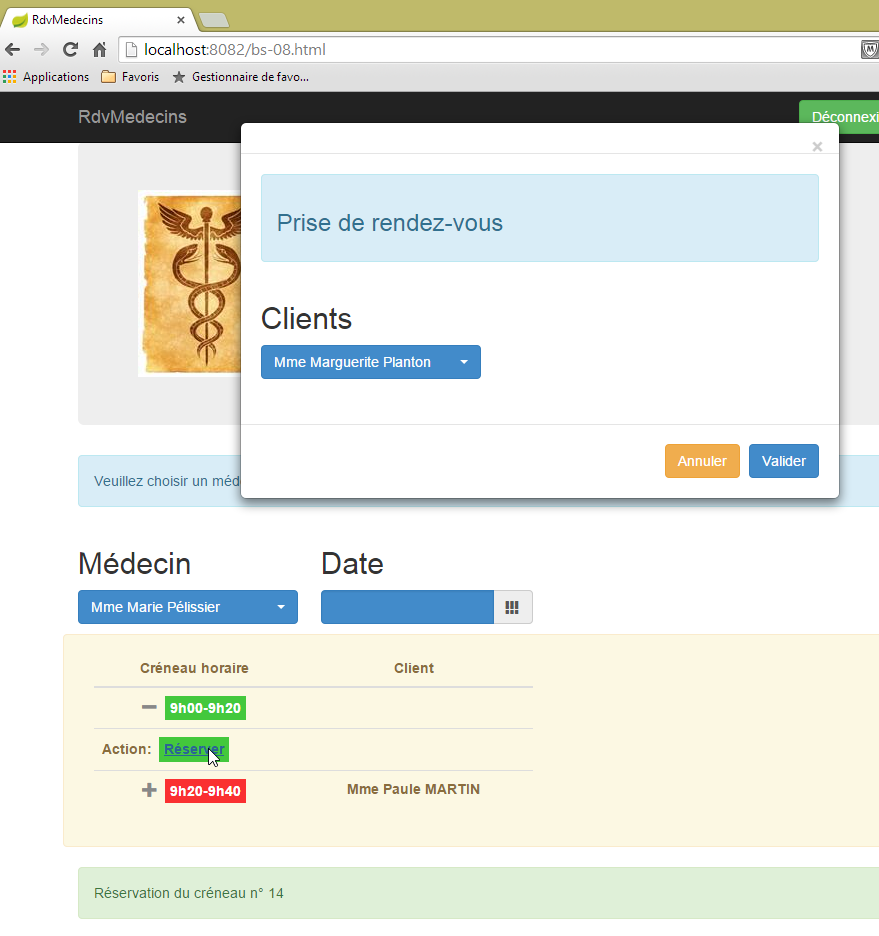Image resolution: width=879 pixels, height=936 pixels.
Task: Collapse the 9h00-9h20 slot row
Action: click(x=149, y=708)
